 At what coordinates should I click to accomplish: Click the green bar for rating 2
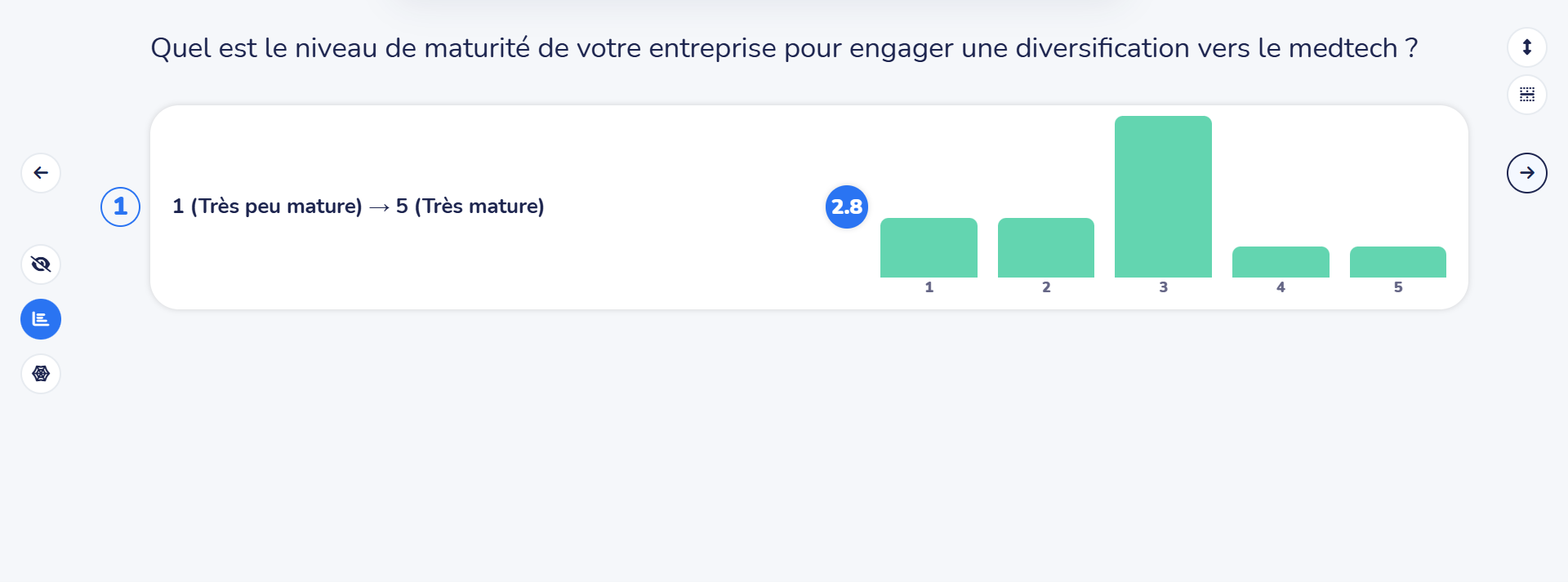click(1045, 248)
